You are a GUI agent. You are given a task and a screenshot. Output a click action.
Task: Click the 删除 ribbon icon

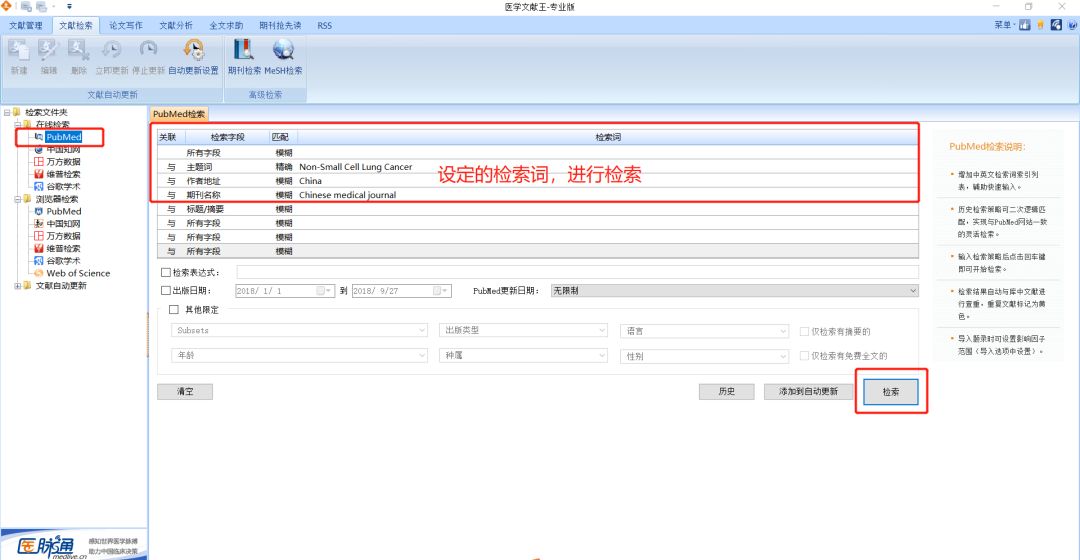tap(79, 50)
